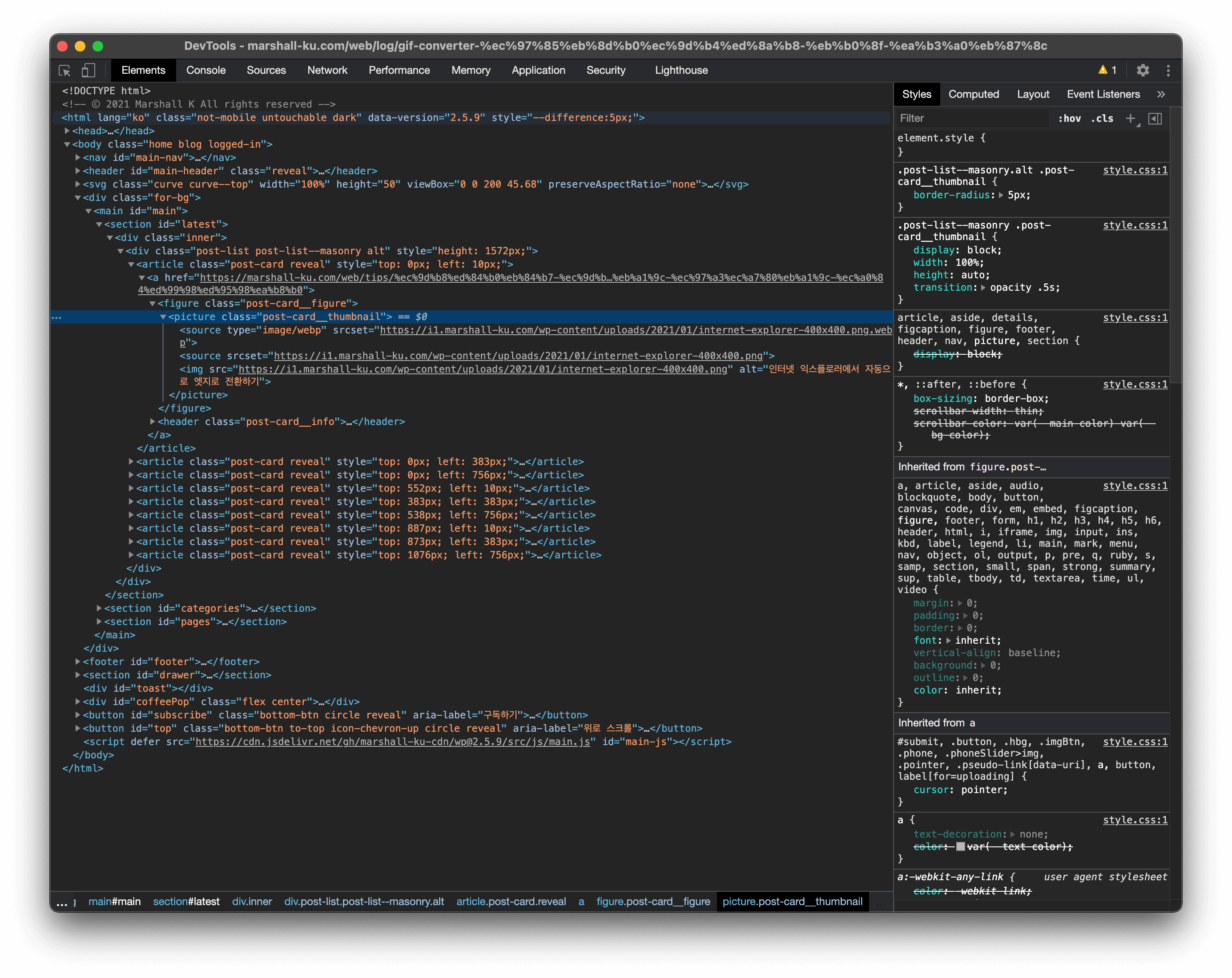Expand the border-radius shorthand triangle
1232x978 pixels.
tap(1001, 195)
